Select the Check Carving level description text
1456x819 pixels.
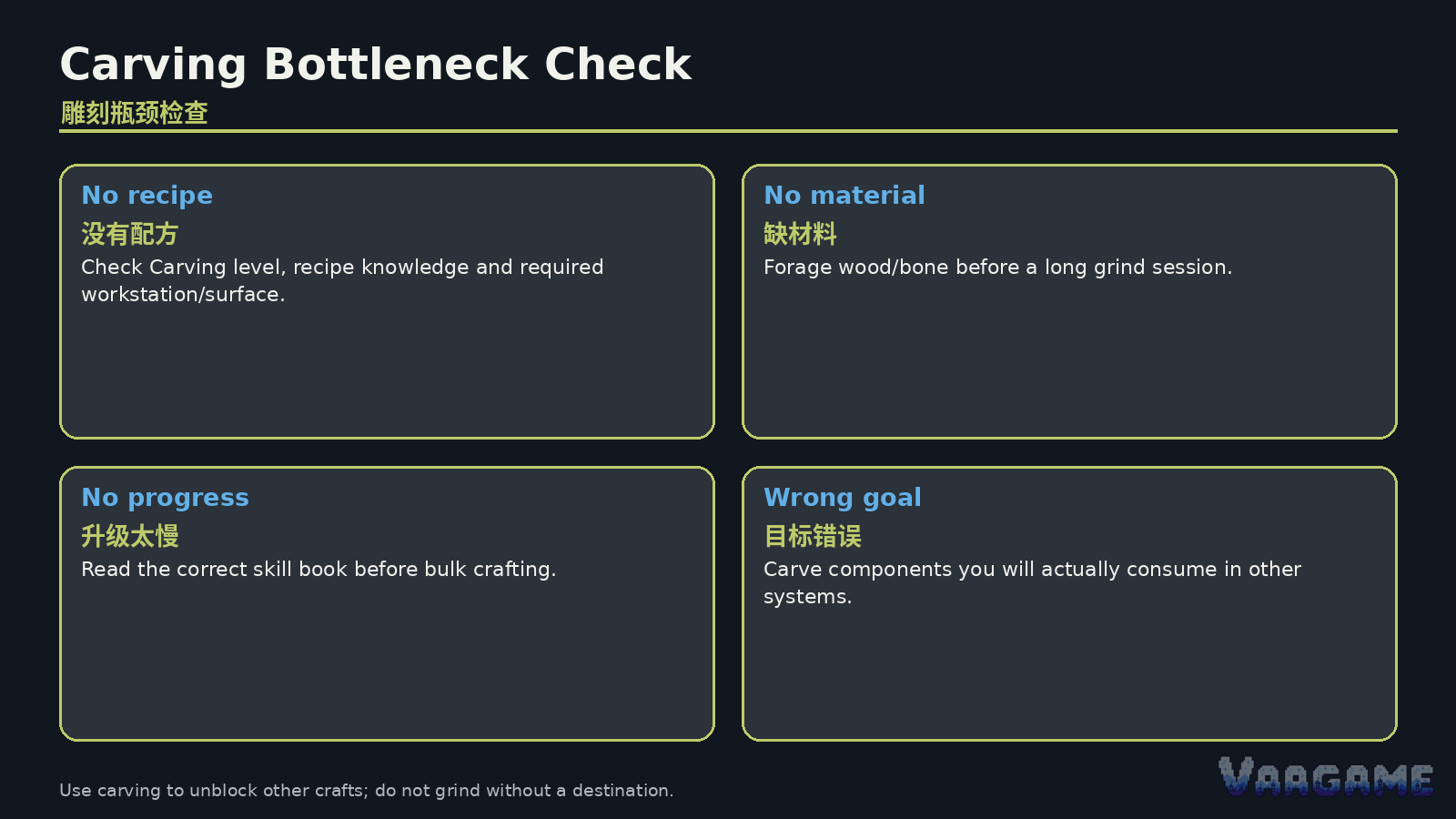[x=342, y=280]
